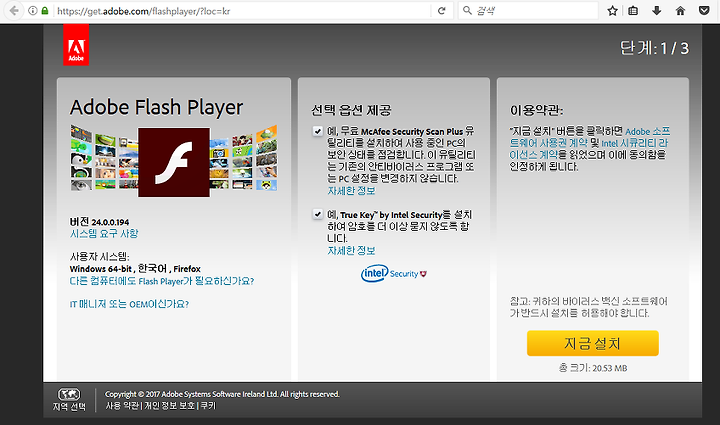Click the URL address bar field

(x=243, y=11)
